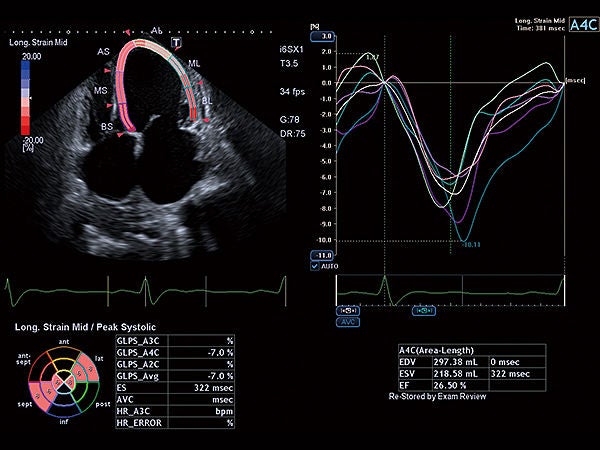Click the Time: 381 msec readout
This screenshot has height=450, width=600.
540,28
